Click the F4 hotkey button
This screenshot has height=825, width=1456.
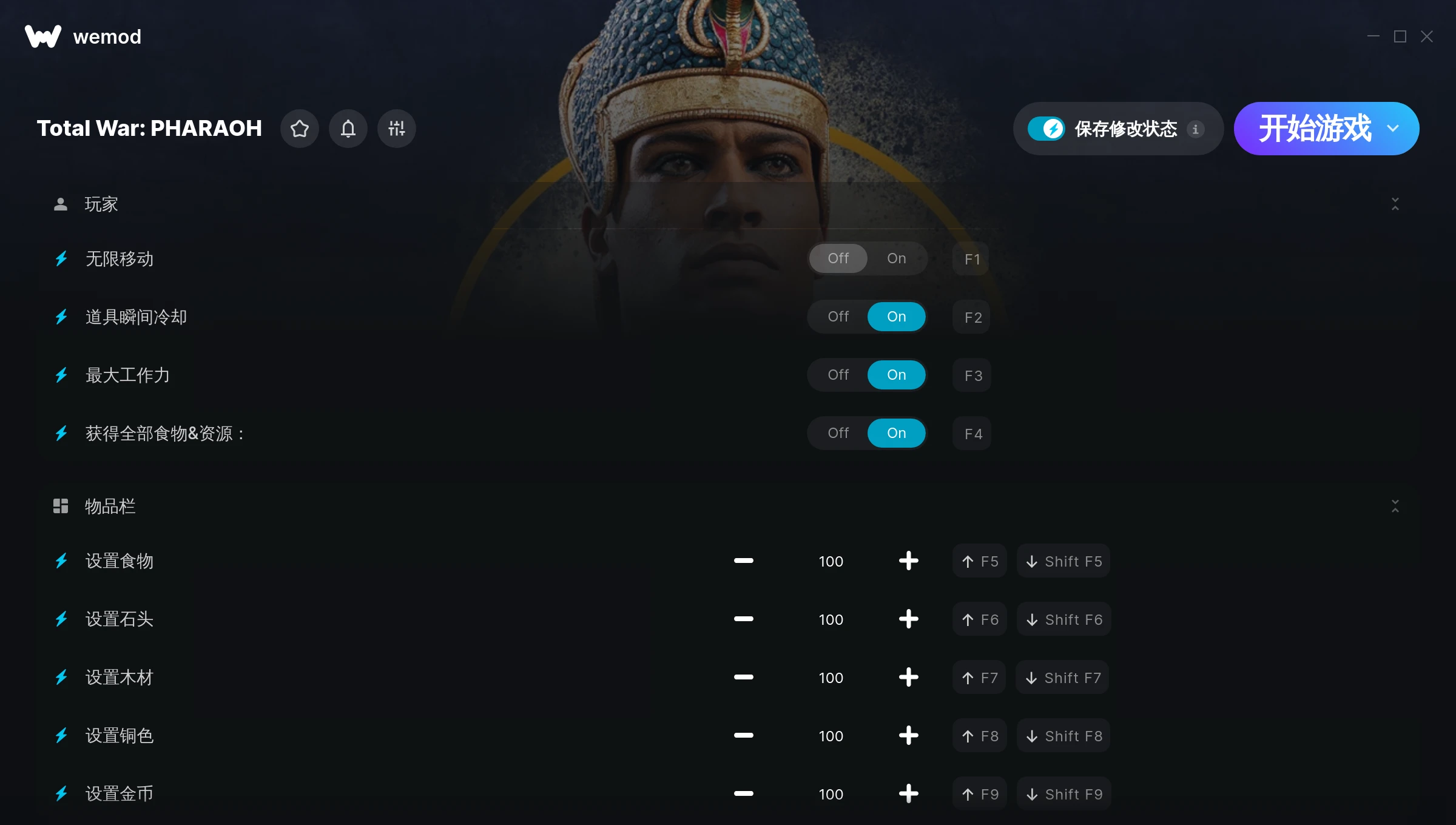pyautogui.click(x=972, y=433)
